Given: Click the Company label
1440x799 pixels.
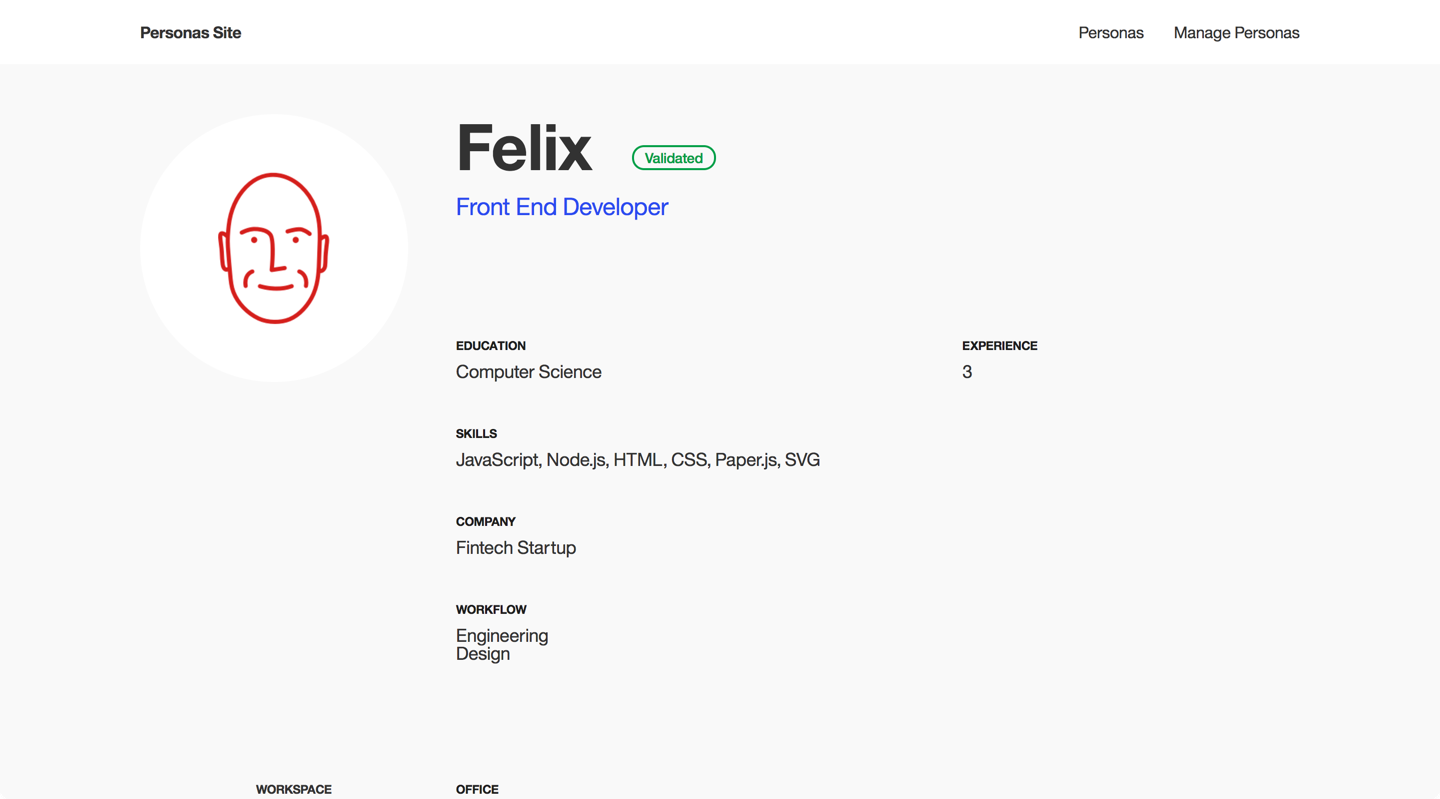Looking at the screenshot, I should click(x=485, y=522).
